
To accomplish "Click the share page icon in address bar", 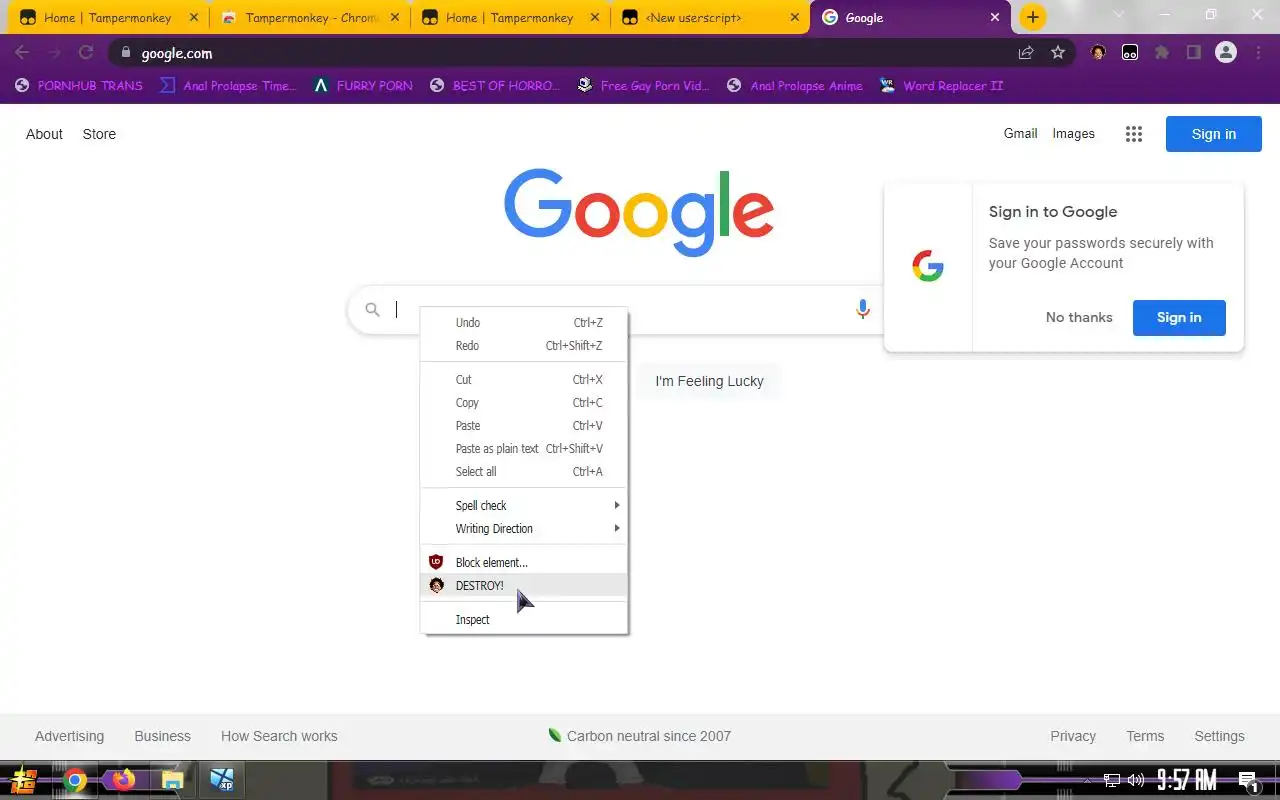I will pyautogui.click(x=1026, y=53).
